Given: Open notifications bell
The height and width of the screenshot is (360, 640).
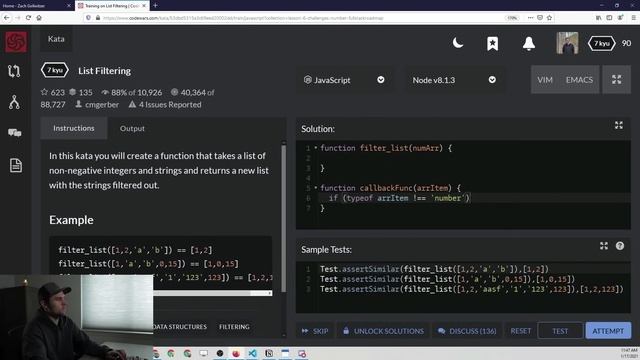Looking at the screenshot, I should 529,43.
